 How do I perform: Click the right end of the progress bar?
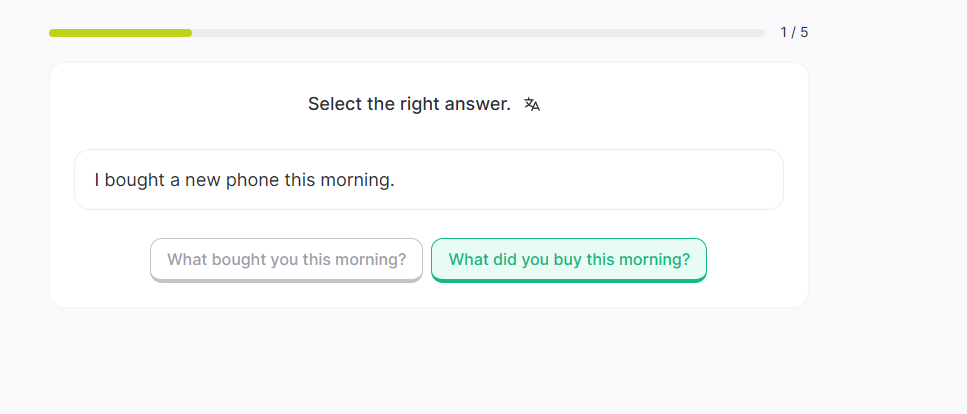pos(761,33)
